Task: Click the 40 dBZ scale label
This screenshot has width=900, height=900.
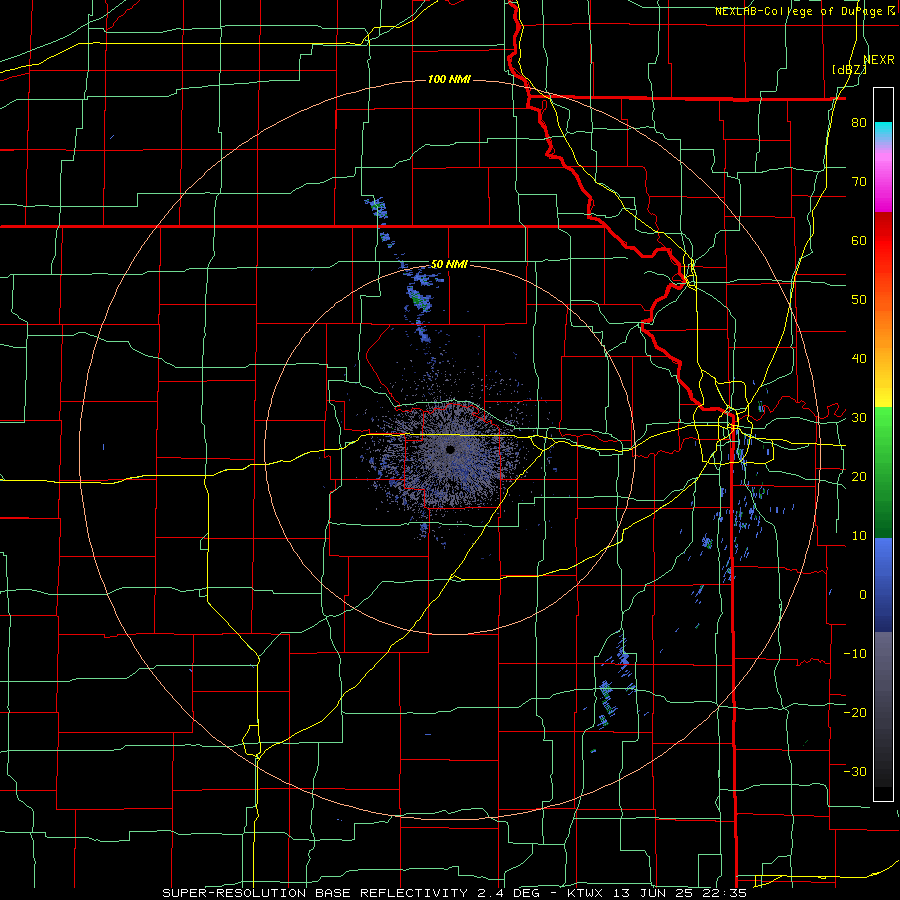Action: pos(859,359)
